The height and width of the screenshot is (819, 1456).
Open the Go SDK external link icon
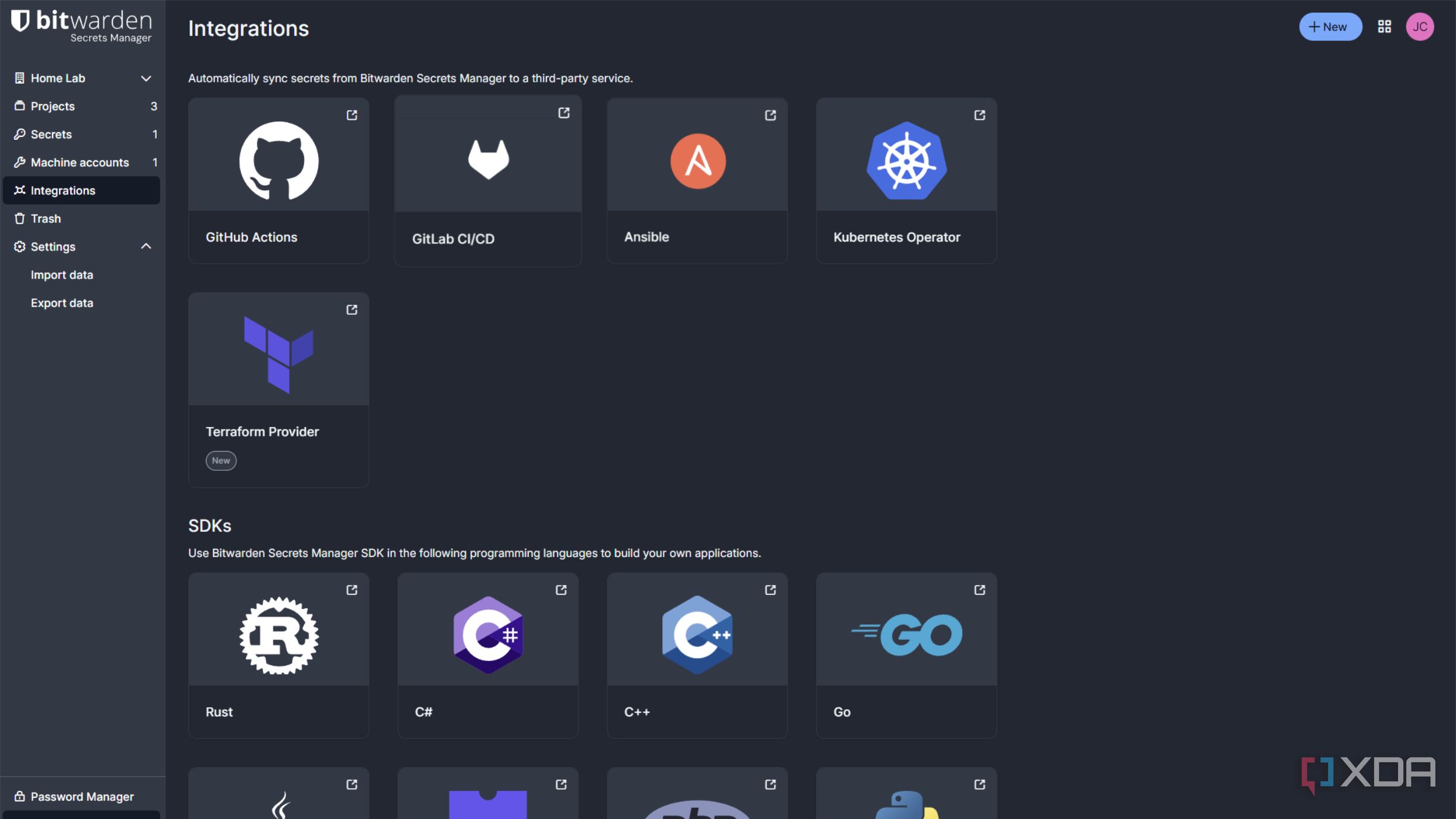click(x=979, y=590)
